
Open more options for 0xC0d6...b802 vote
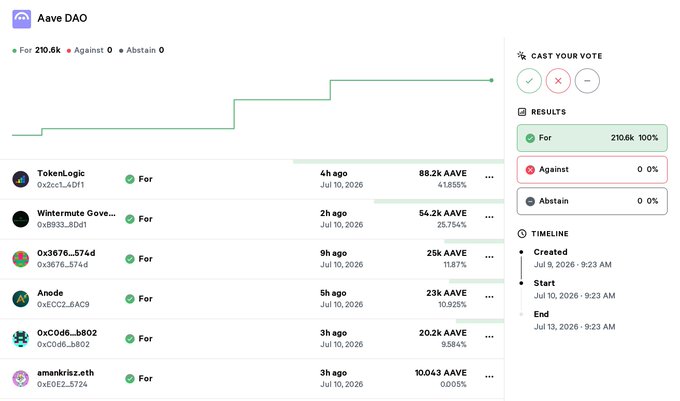click(489, 337)
